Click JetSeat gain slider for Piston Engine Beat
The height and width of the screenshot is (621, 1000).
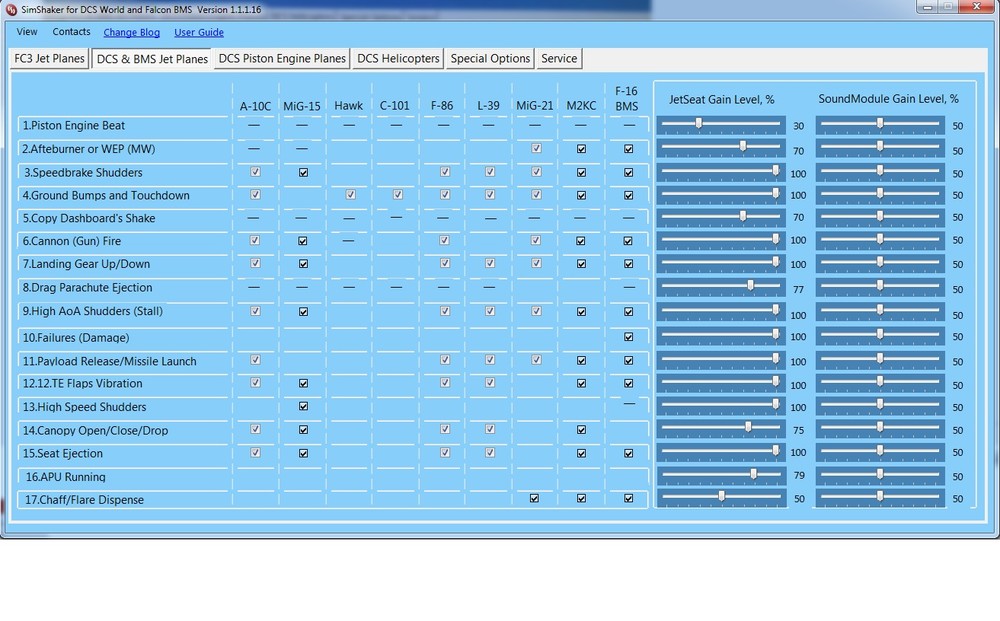coord(699,124)
